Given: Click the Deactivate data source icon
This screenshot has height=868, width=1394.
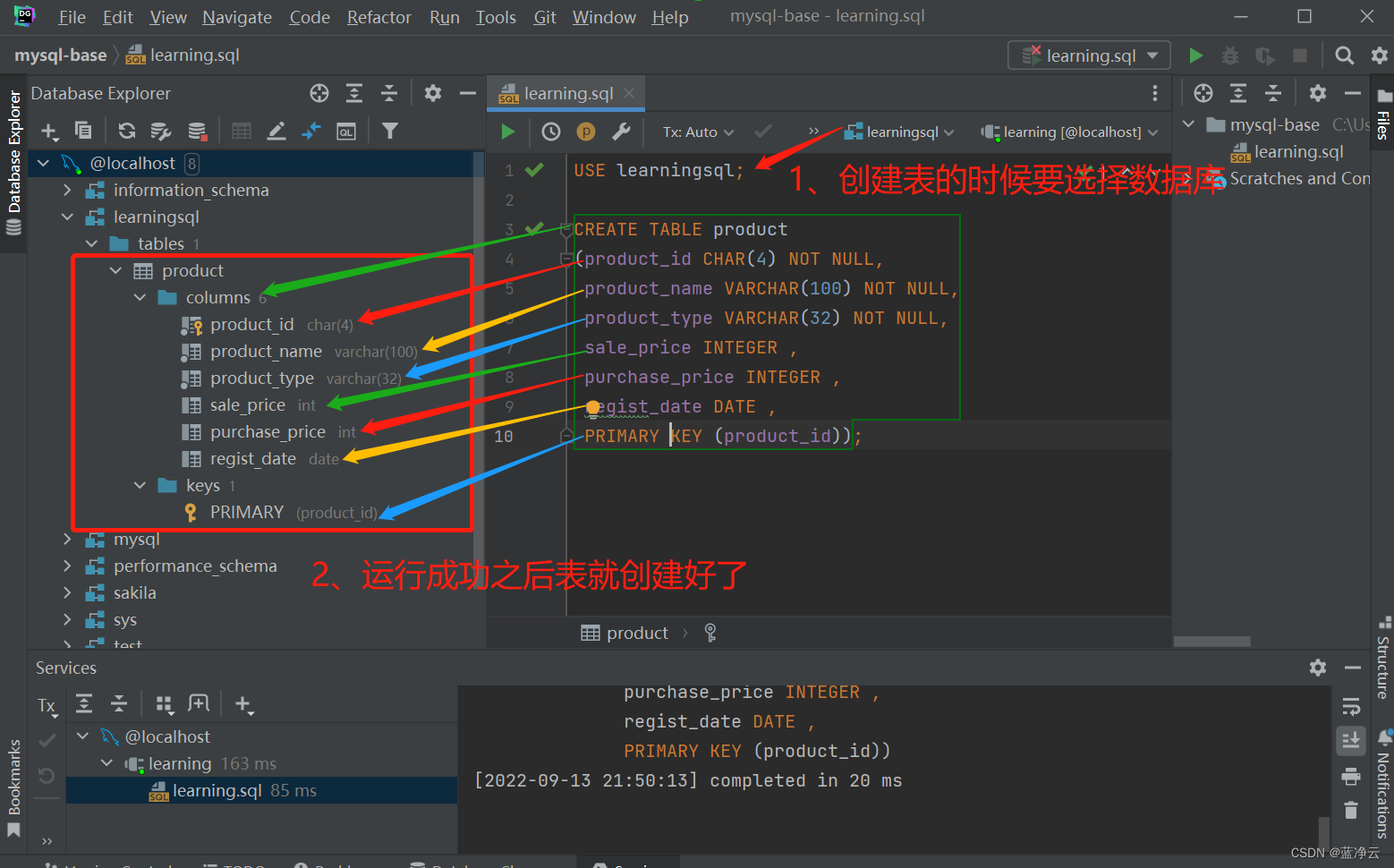Looking at the screenshot, I should (x=198, y=131).
